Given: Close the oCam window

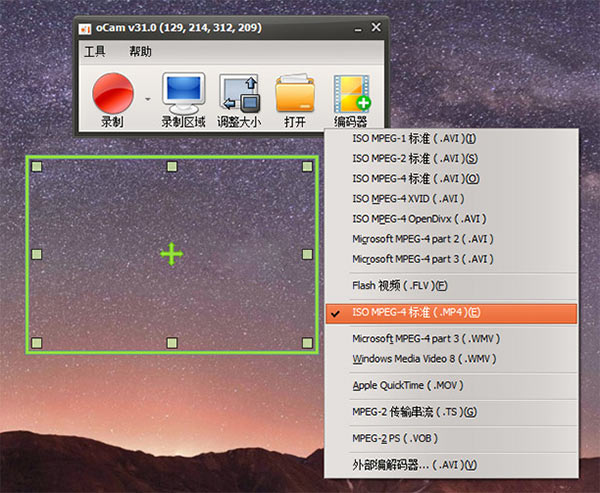Looking at the screenshot, I should 376,27.
